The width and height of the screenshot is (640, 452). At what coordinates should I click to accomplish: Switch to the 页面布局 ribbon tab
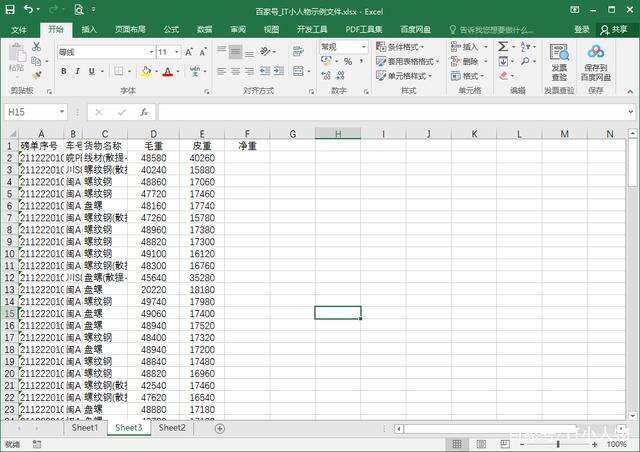point(130,29)
